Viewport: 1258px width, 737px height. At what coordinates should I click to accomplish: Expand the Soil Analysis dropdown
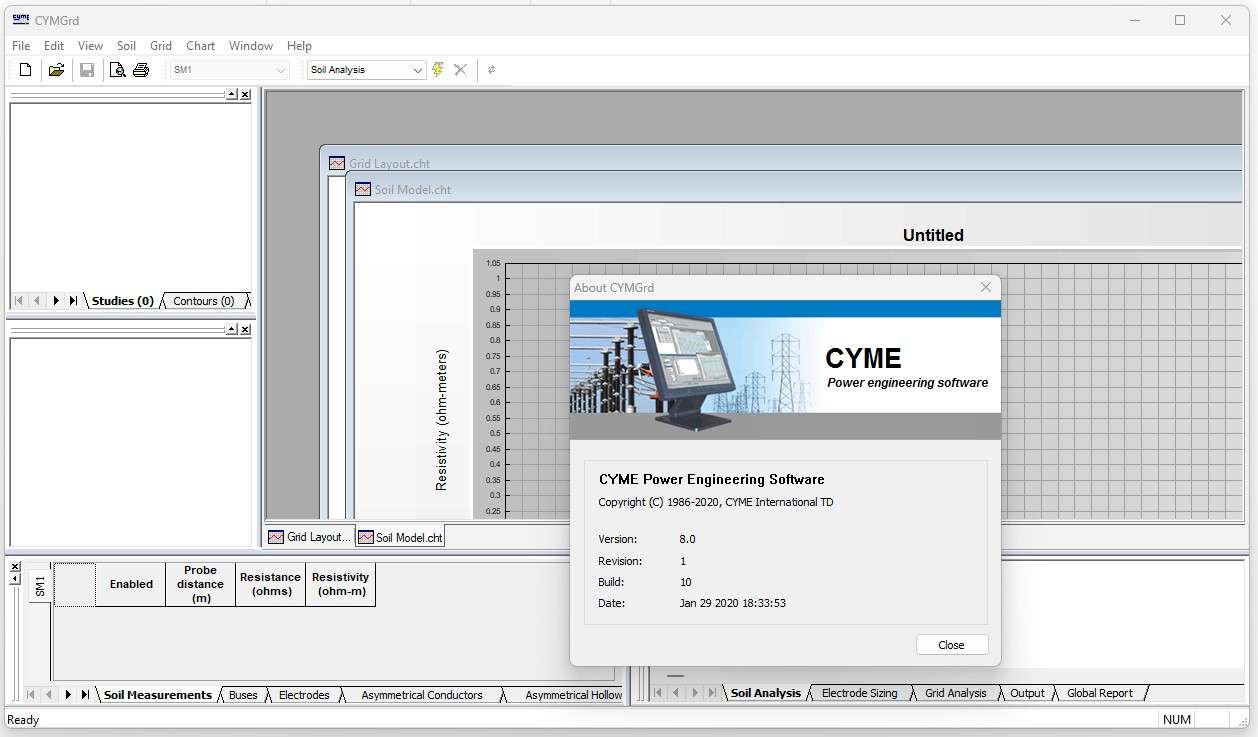click(418, 70)
